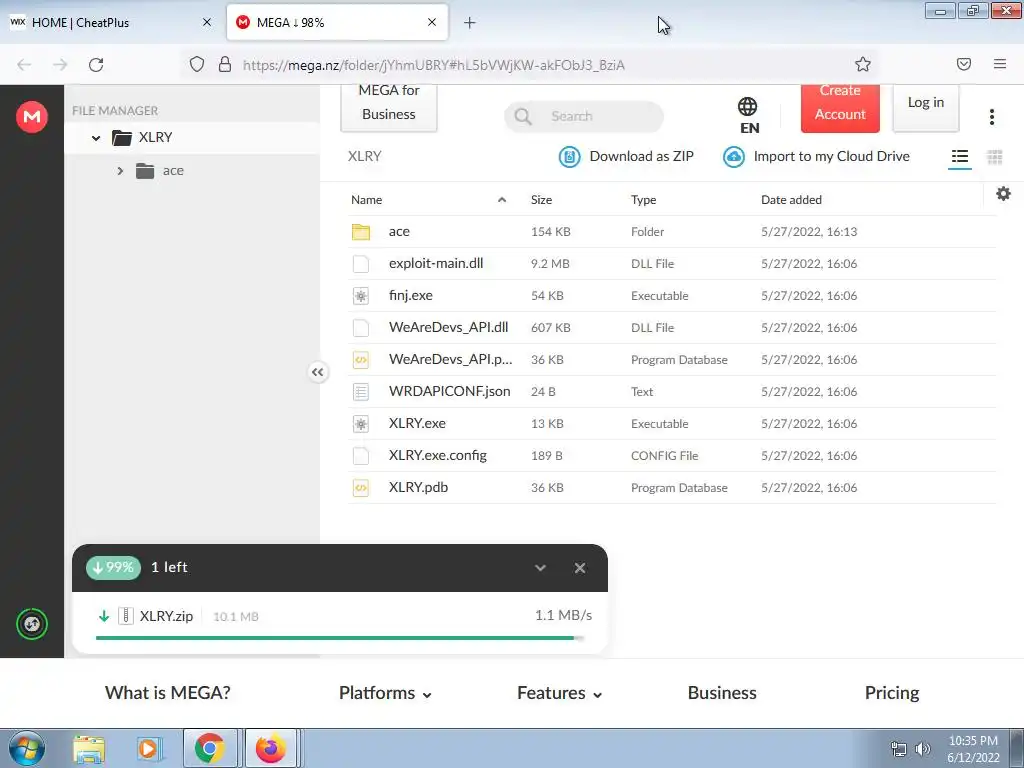Click the XLRY.exe executable icon

click(360, 424)
